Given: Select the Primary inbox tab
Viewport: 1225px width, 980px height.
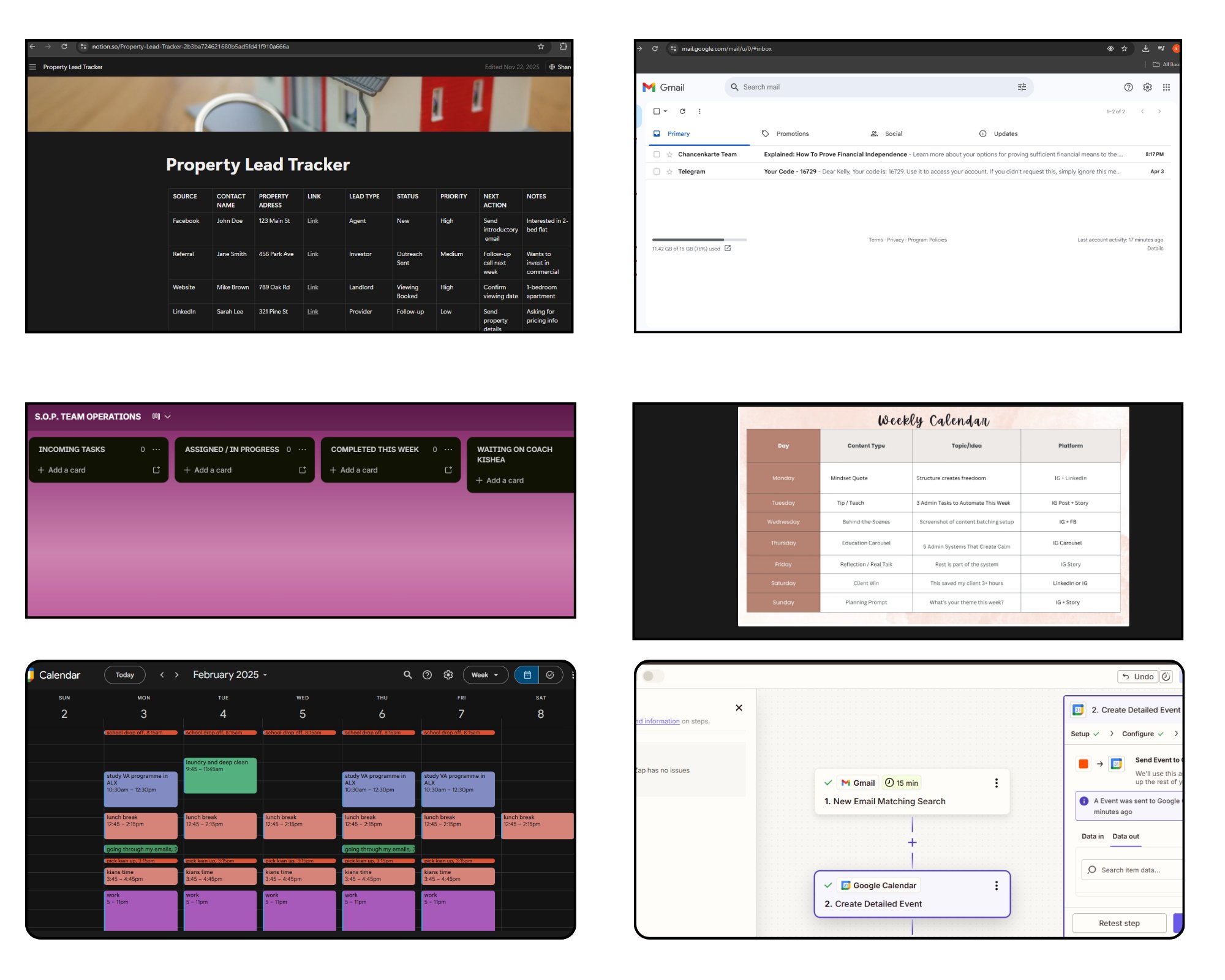Looking at the screenshot, I should pos(678,134).
